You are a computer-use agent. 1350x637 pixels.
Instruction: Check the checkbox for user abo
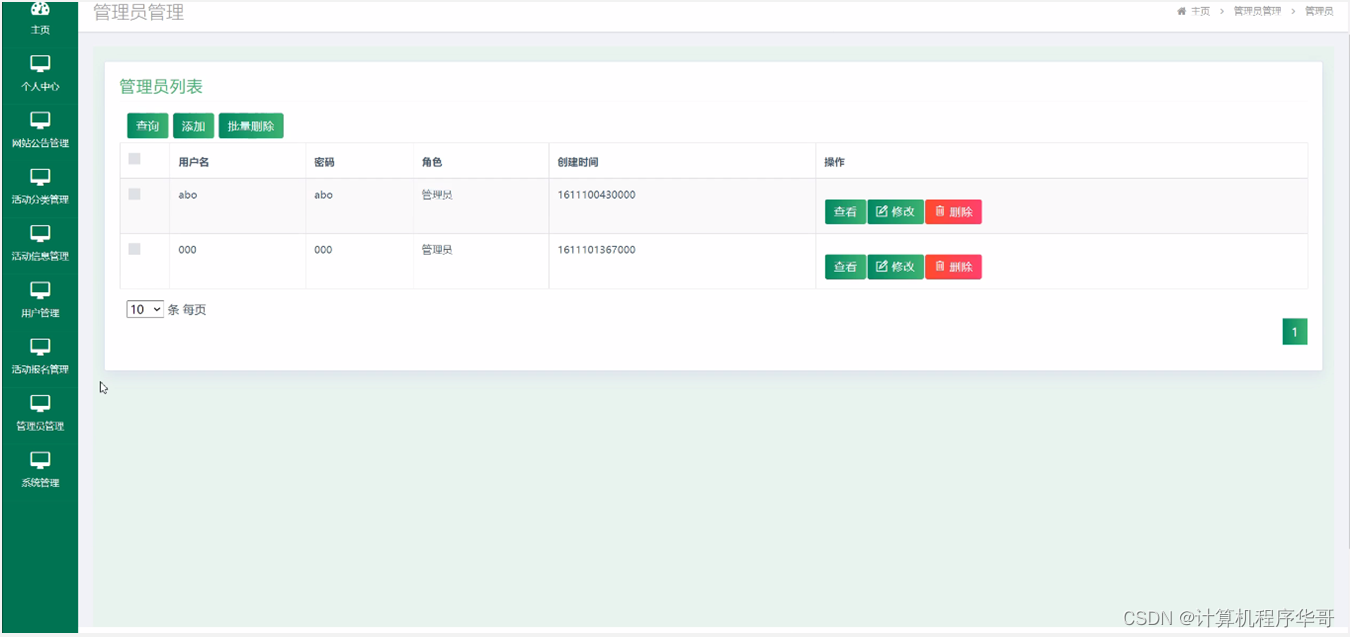pyautogui.click(x=135, y=194)
